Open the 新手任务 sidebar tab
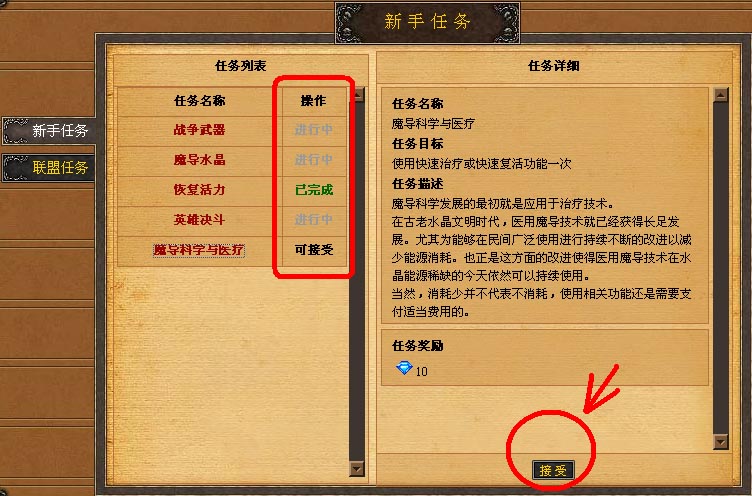This screenshot has width=752, height=496. click(x=49, y=130)
